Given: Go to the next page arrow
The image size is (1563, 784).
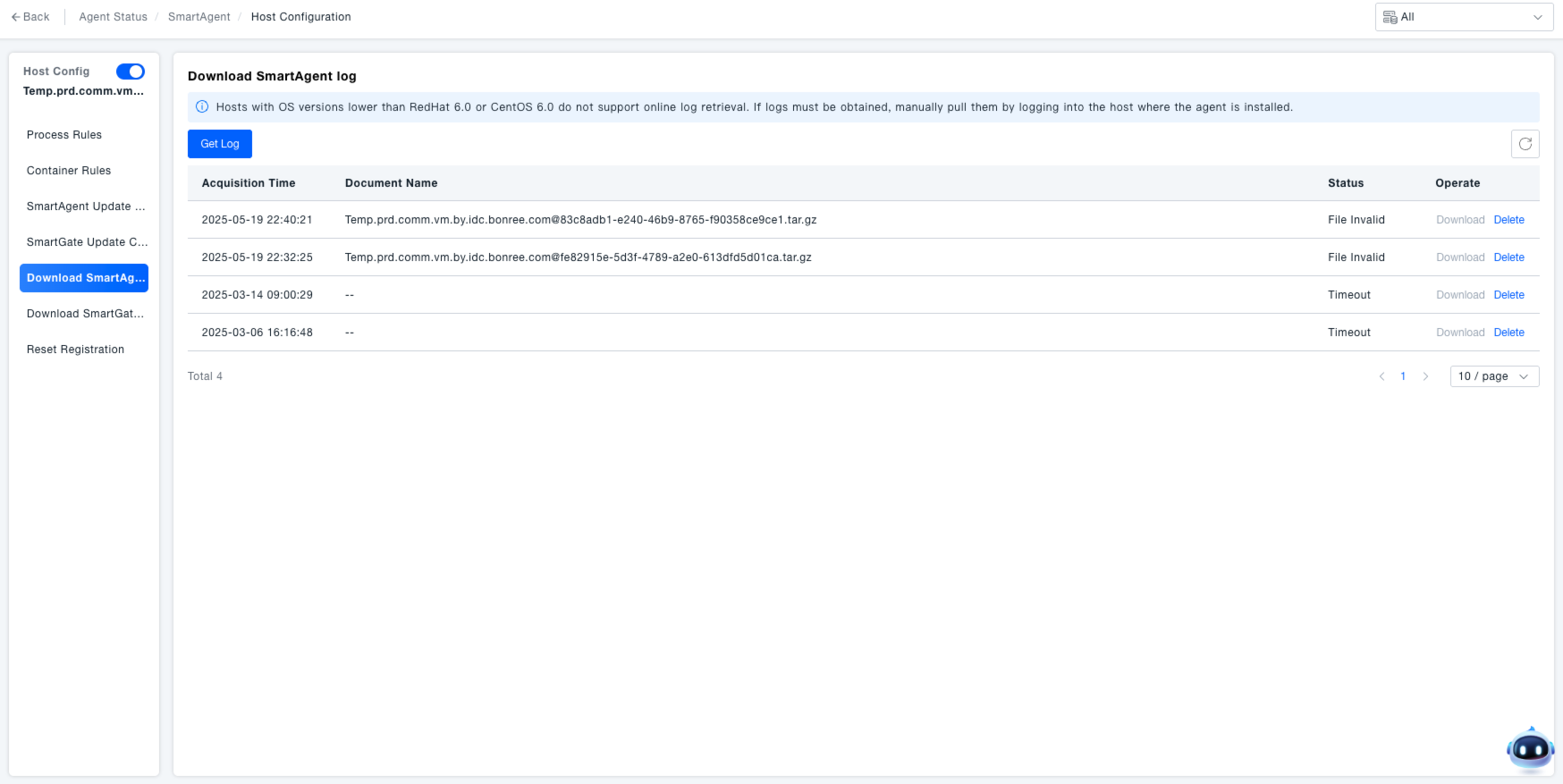Looking at the screenshot, I should [x=1425, y=376].
